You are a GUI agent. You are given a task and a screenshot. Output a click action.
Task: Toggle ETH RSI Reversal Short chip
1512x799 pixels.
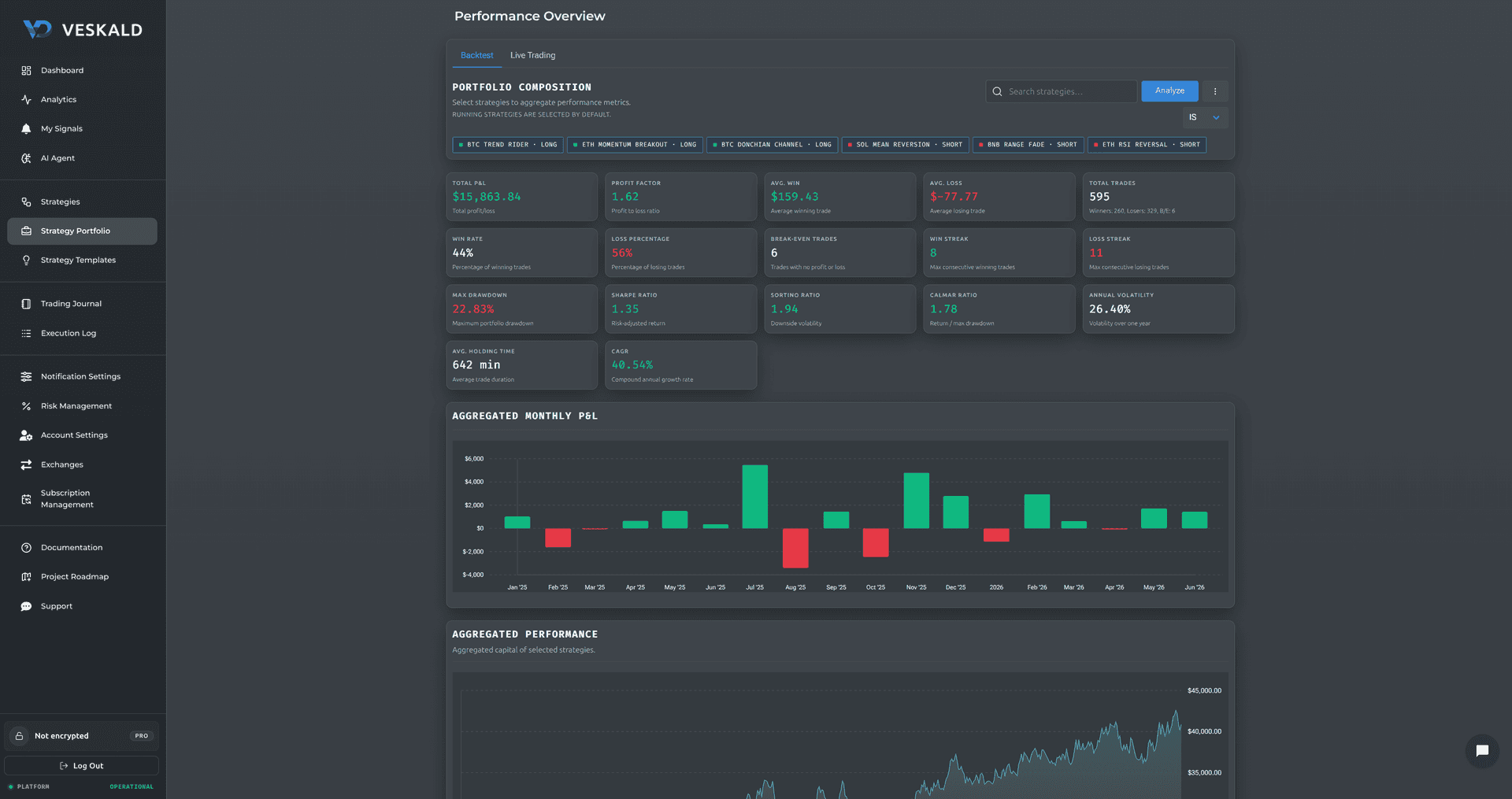(1147, 145)
